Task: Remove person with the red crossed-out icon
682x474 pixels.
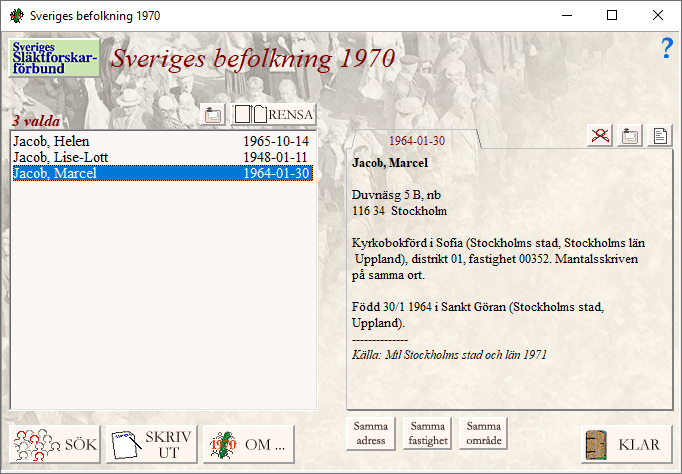Action: click(x=600, y=136)
